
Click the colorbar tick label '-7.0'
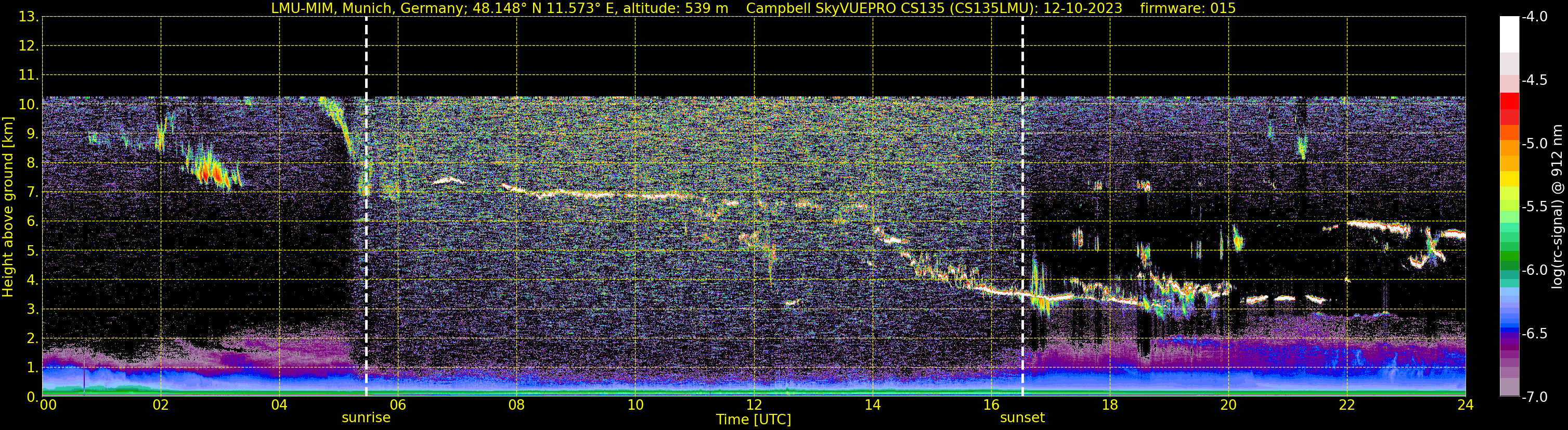pyautogui.click(x=1535, y=397)
